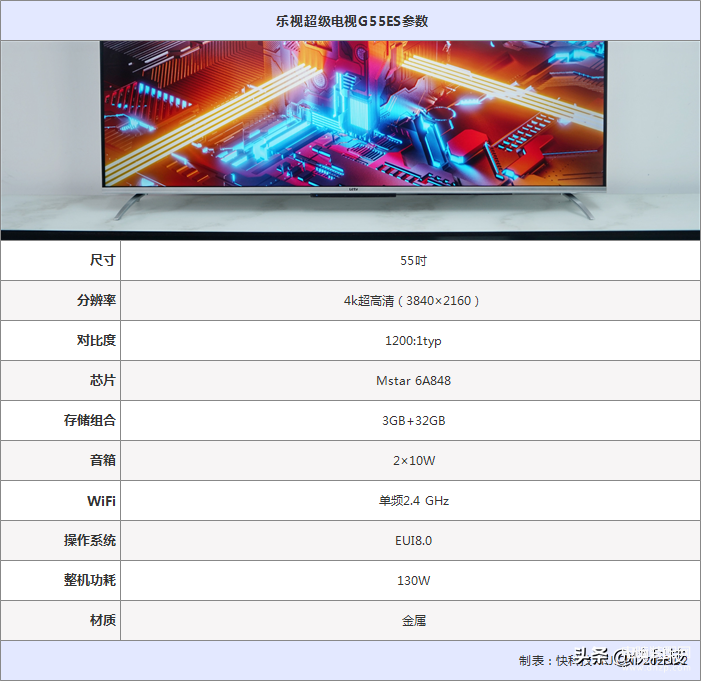Select the 'EUI8.0' value
The image size is (701, 681).
point(413,541)
